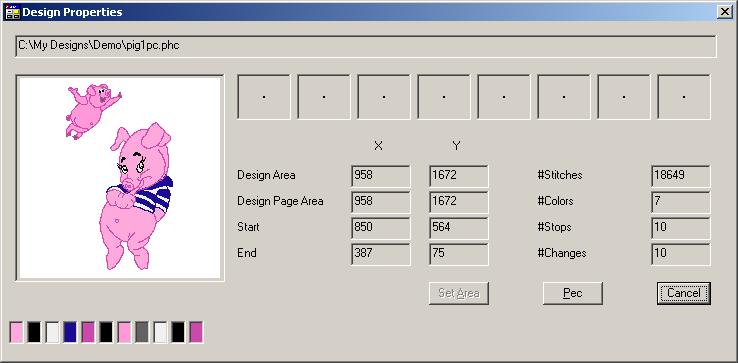Click the "Y" column header
The image size is (738, 363).
pyautogui.click(x=456, y=146)
